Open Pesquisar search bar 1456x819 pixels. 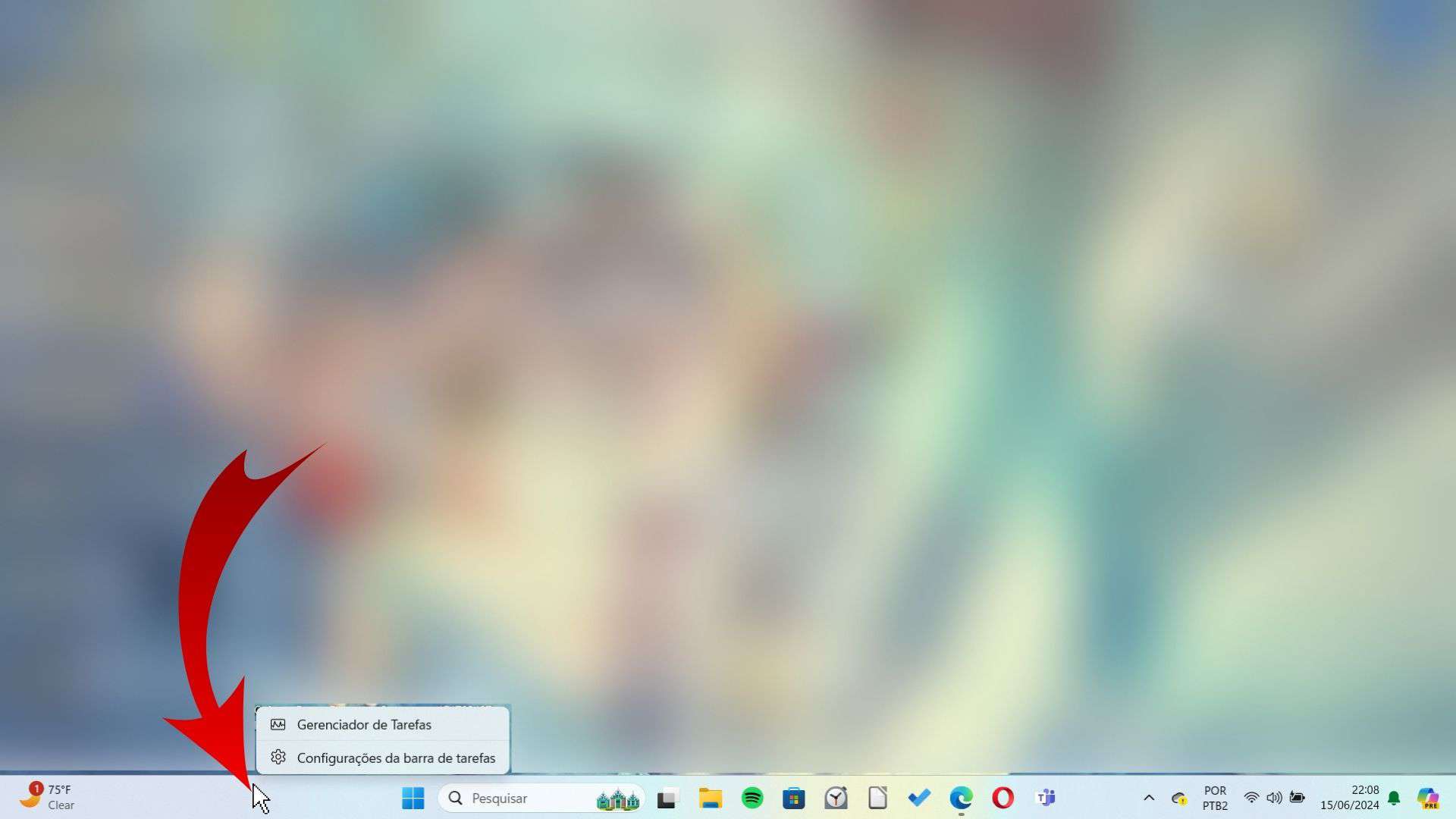540,797
